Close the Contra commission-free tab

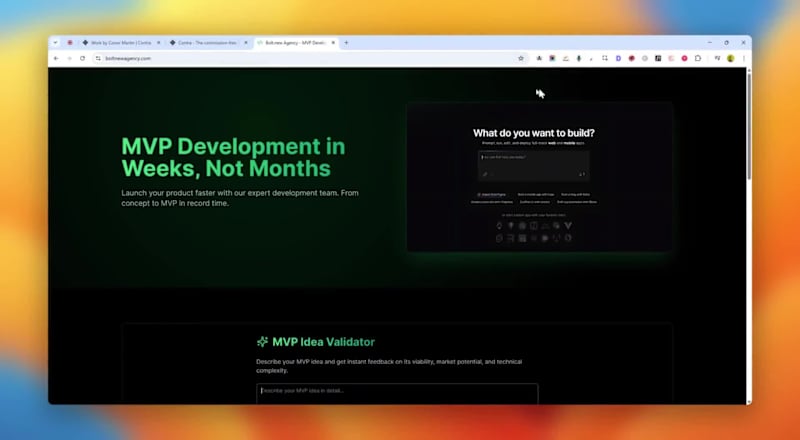tap(246, 43)
